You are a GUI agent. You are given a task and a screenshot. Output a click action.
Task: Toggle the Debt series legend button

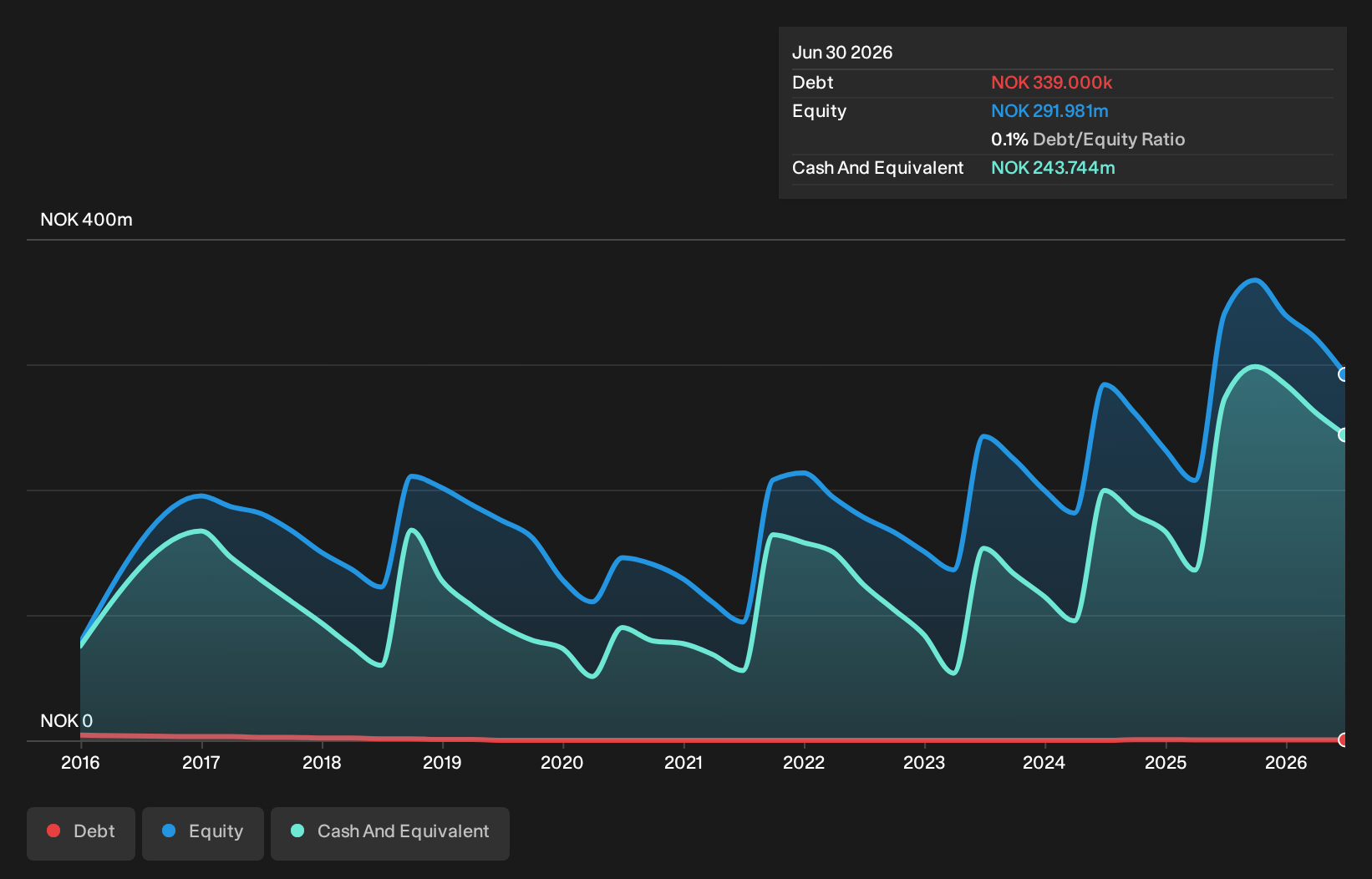tap(81, 833)
